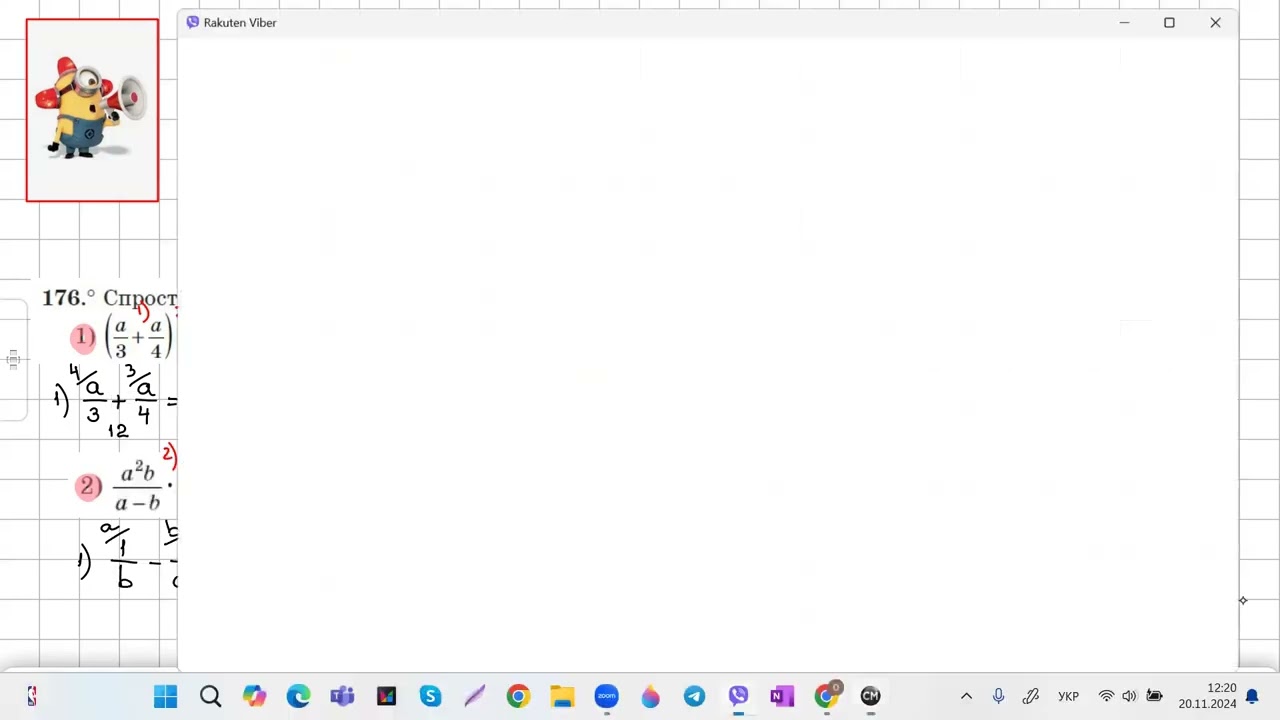
Task: Show hidden system tray icons
Action: pos(966,696)
